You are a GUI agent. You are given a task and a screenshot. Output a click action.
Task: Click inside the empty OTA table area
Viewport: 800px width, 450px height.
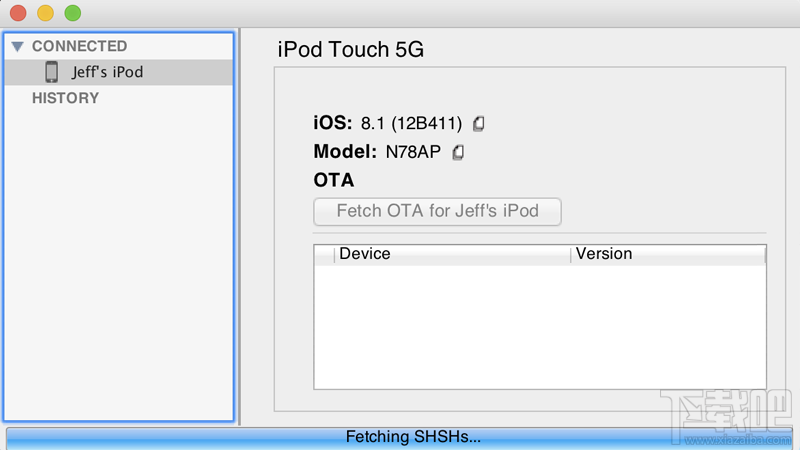point(540,327)
